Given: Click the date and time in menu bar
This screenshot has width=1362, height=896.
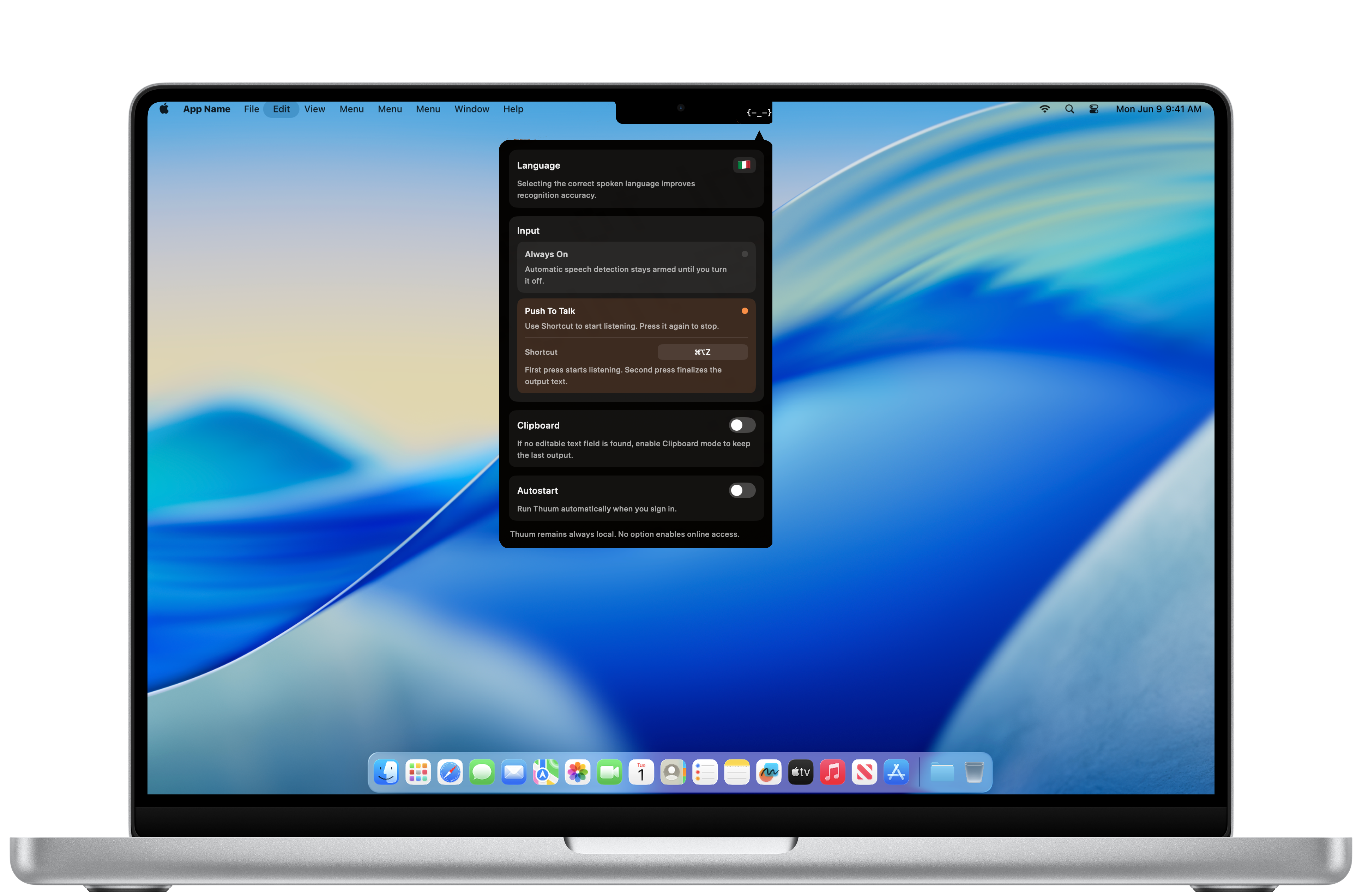Looking at the screenshot, I should [x=1158, y=109].
